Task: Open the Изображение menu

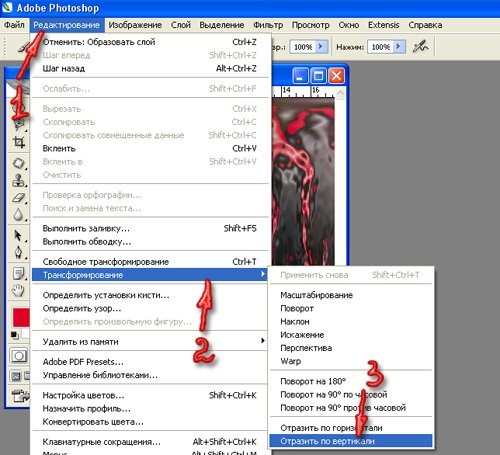Action: coord(135,25)
